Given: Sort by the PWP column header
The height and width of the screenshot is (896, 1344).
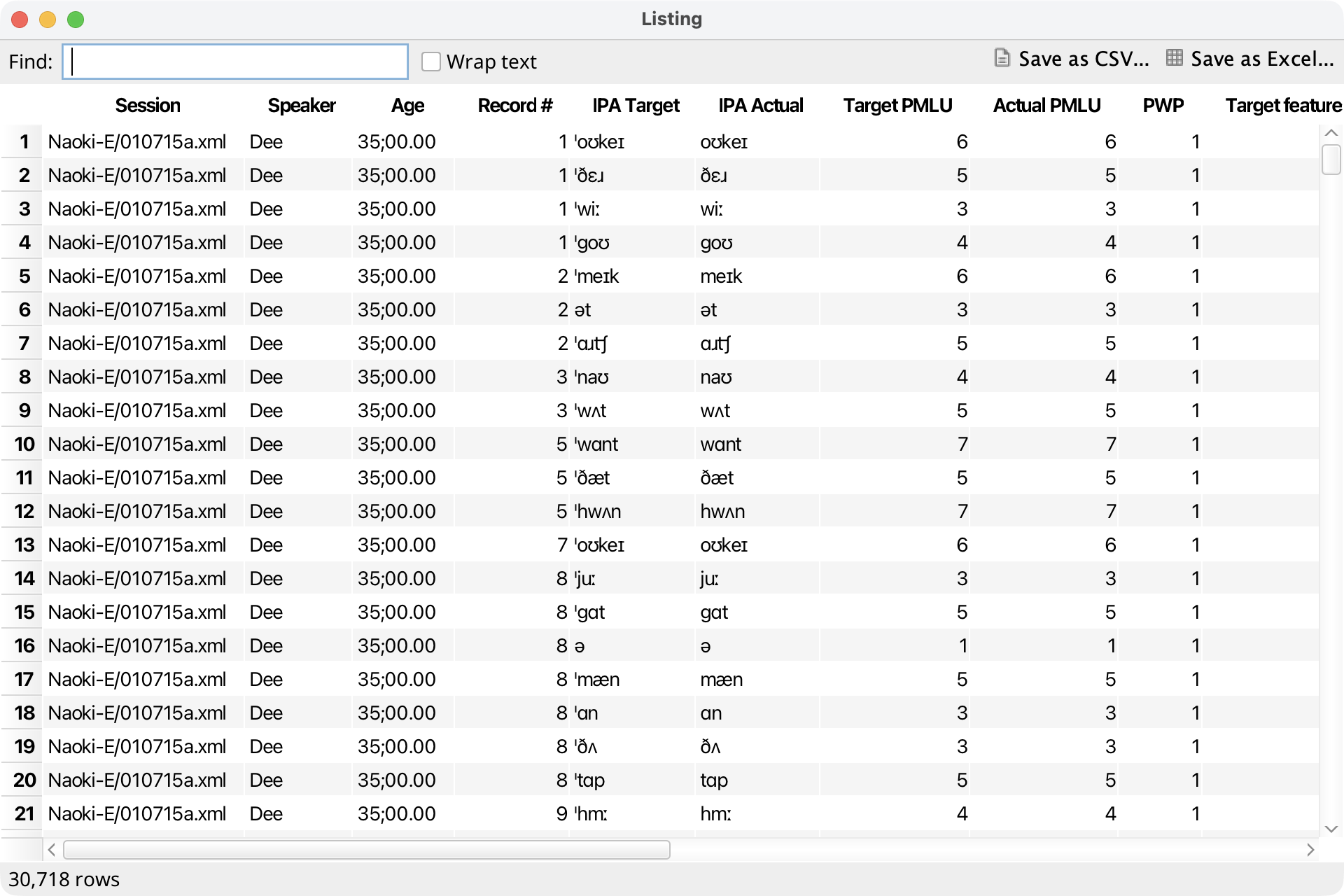Looking at the screenshot, I should (1163, 106).
